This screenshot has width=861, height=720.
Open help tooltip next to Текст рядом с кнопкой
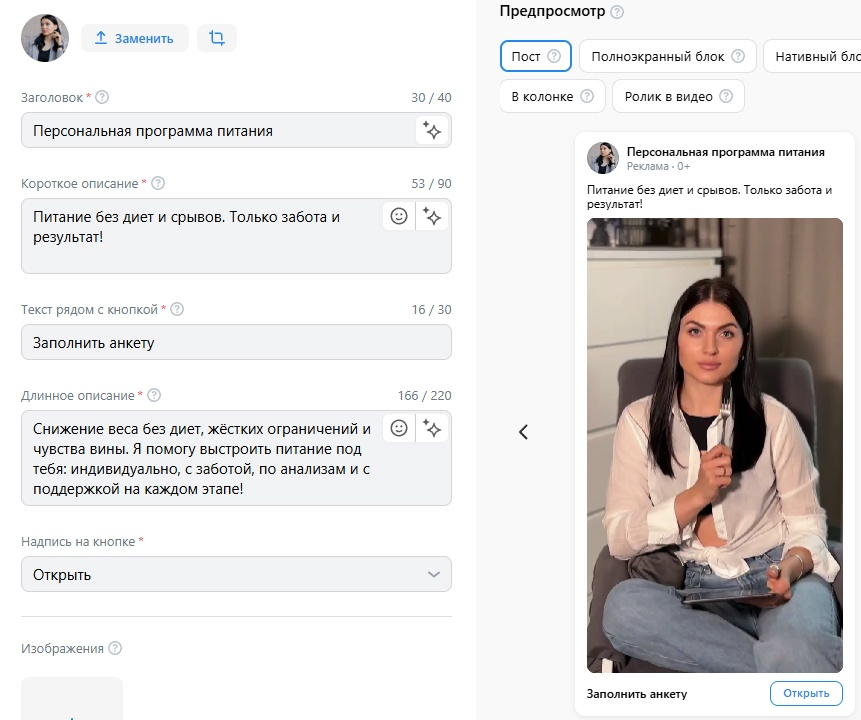[x=177, y=309]
